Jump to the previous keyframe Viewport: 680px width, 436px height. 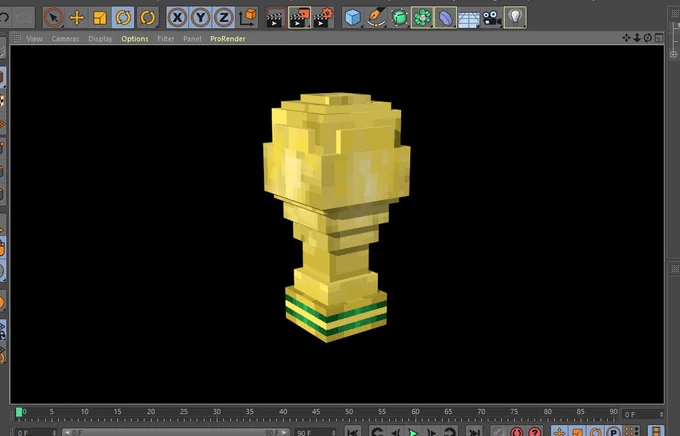[x=378, y=432]
